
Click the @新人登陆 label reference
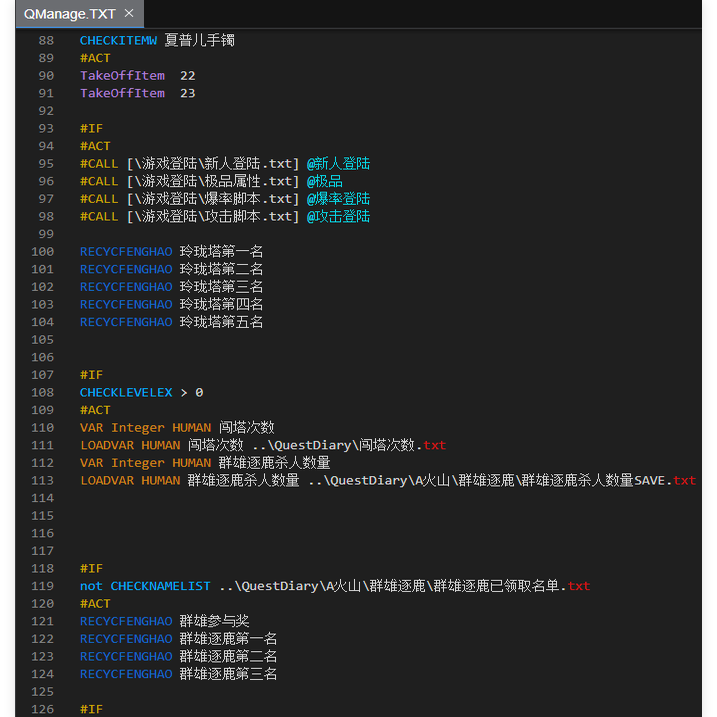[x=338, y=164]
